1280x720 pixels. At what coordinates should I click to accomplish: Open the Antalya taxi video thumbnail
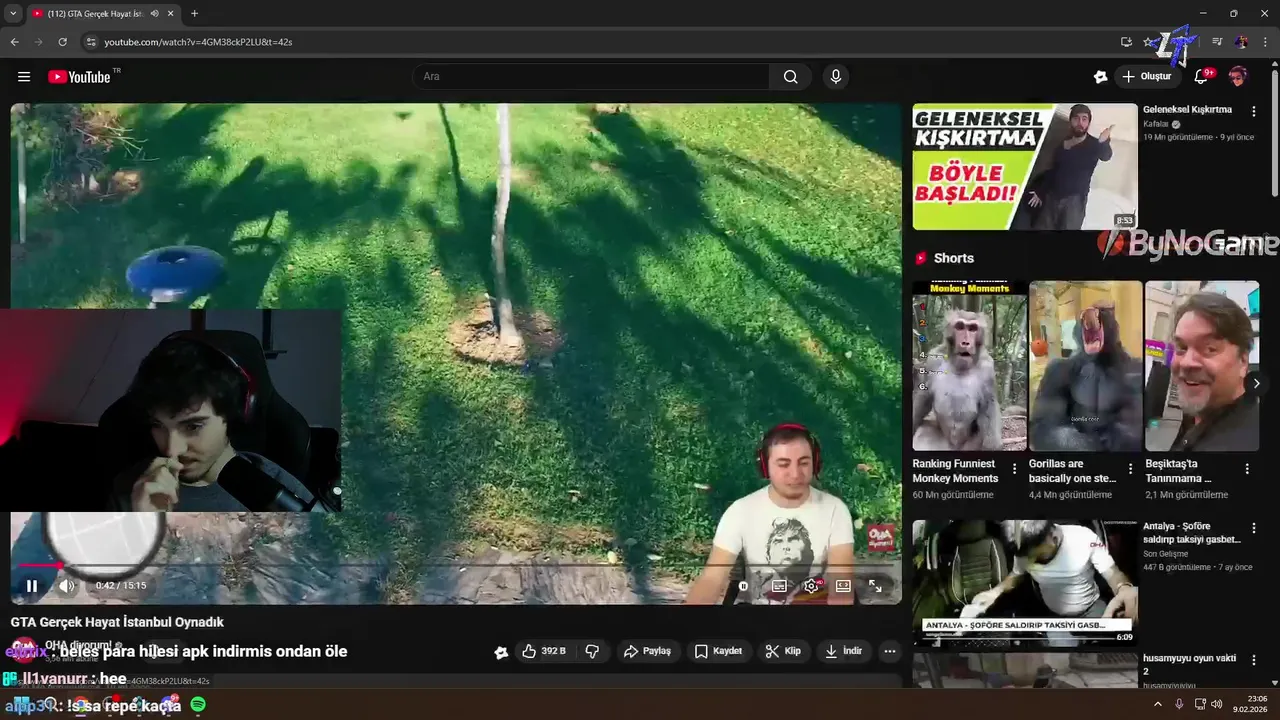[1025, 582]
